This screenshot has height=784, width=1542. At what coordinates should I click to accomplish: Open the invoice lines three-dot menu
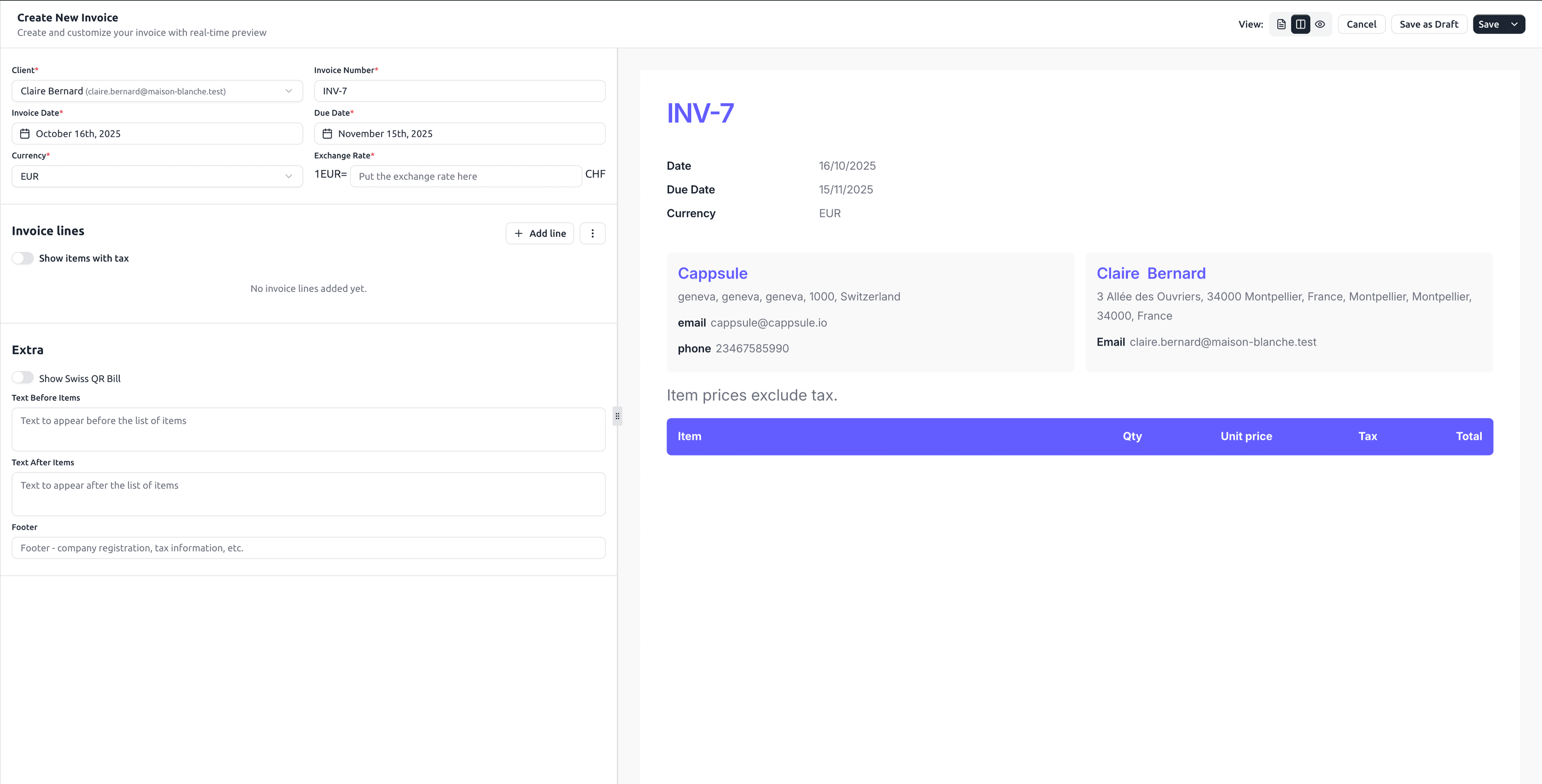click(x=593, y=233)
